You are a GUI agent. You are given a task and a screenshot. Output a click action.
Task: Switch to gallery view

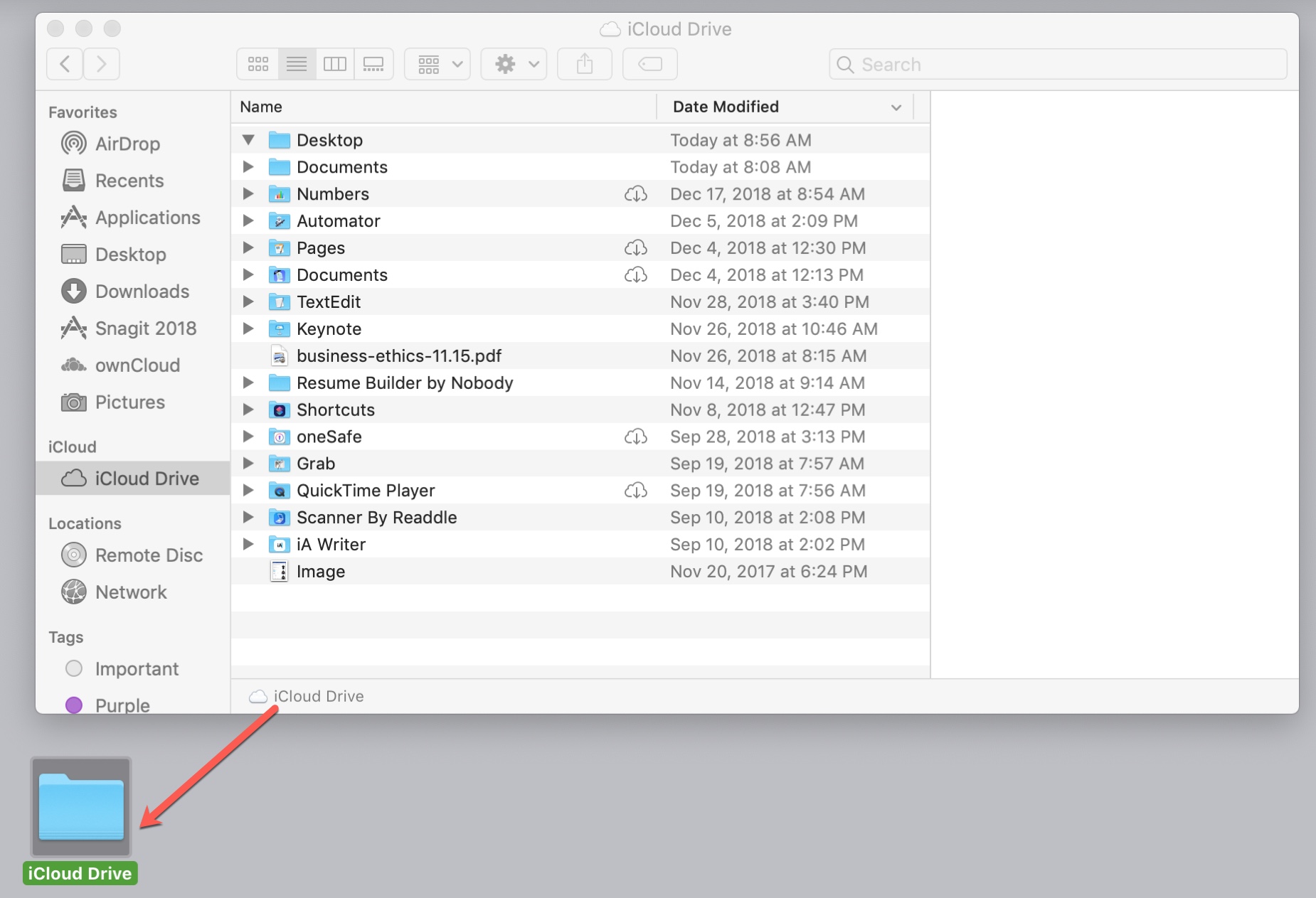click(x=374, y=63)
